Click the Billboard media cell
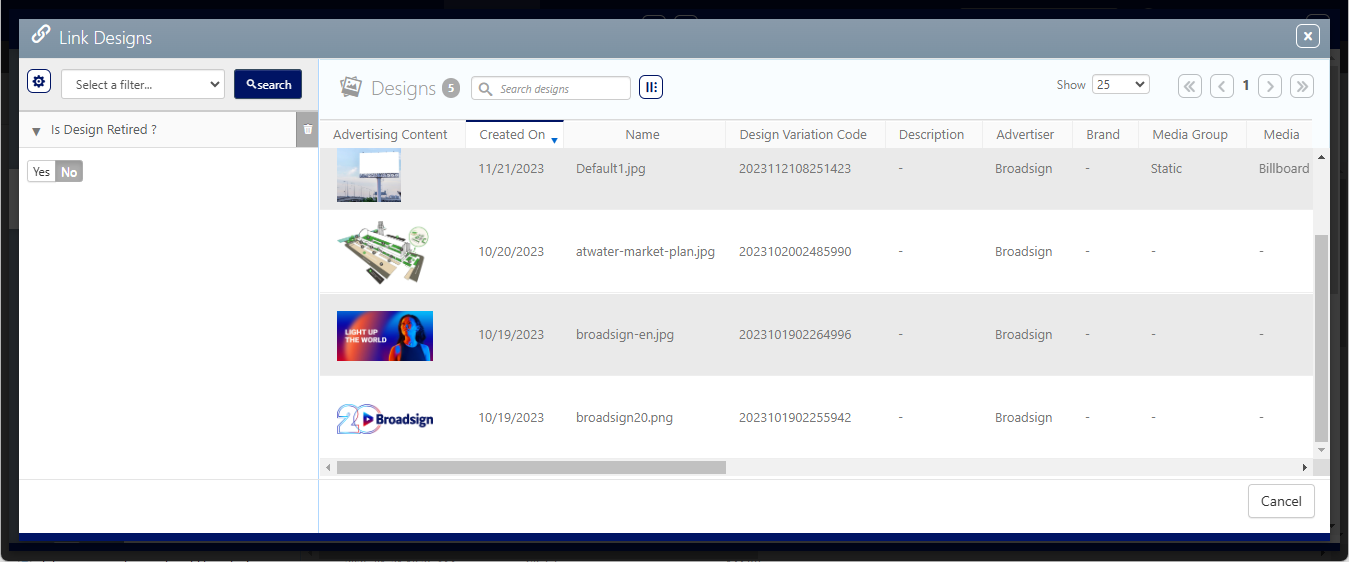The image size is (1349, 562). (x=1284, y=169)
